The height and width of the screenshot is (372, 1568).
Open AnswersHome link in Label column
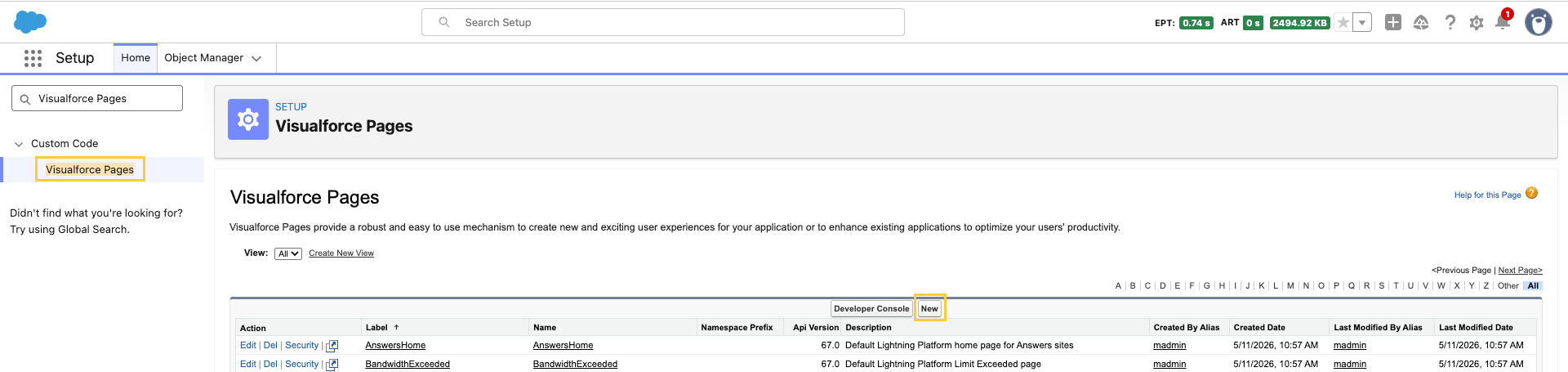pyautogui.click(x=395, y=345)
